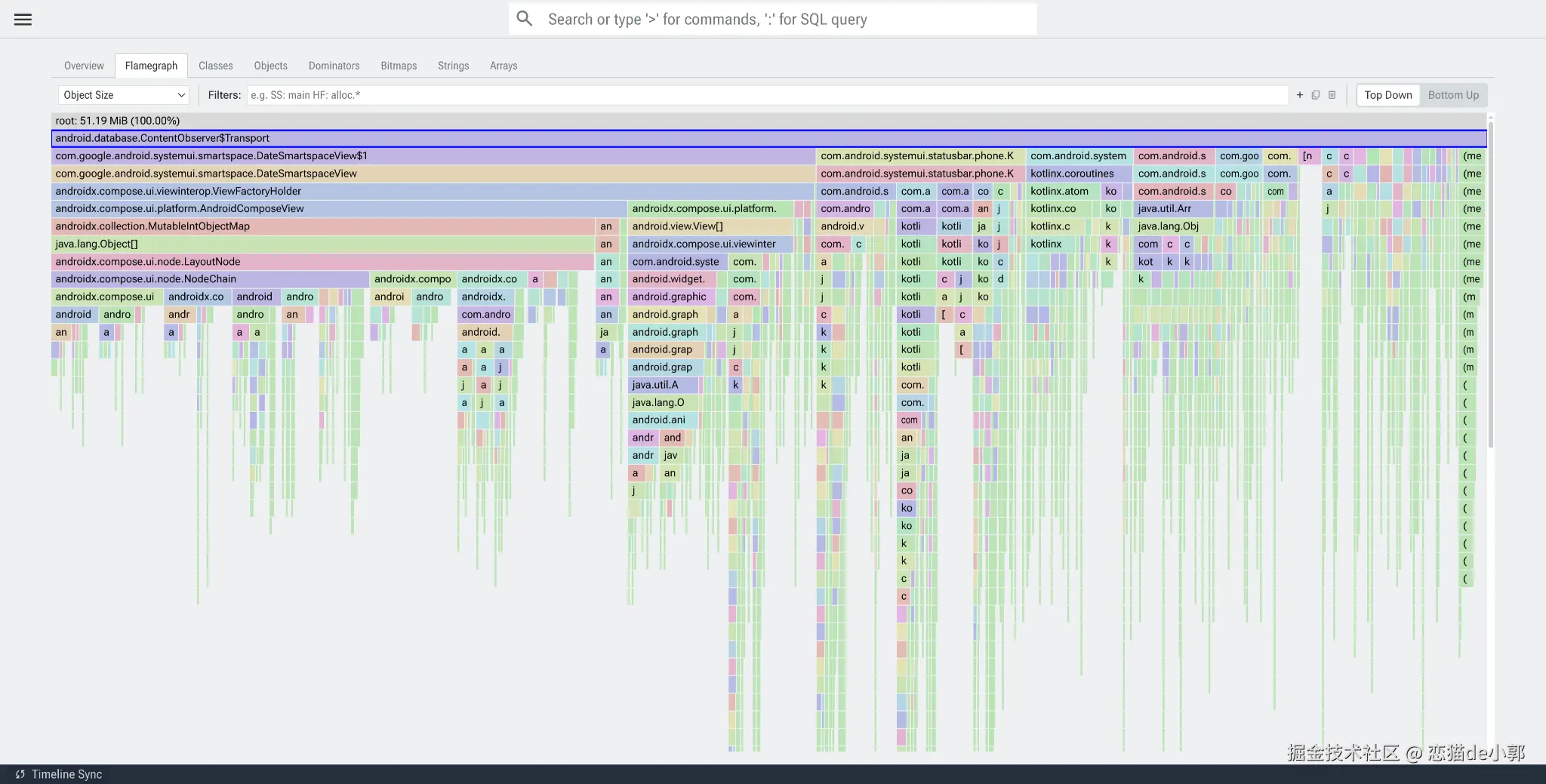Click the Filters input field
This screenshot has height=784, width=1546.
768,95
